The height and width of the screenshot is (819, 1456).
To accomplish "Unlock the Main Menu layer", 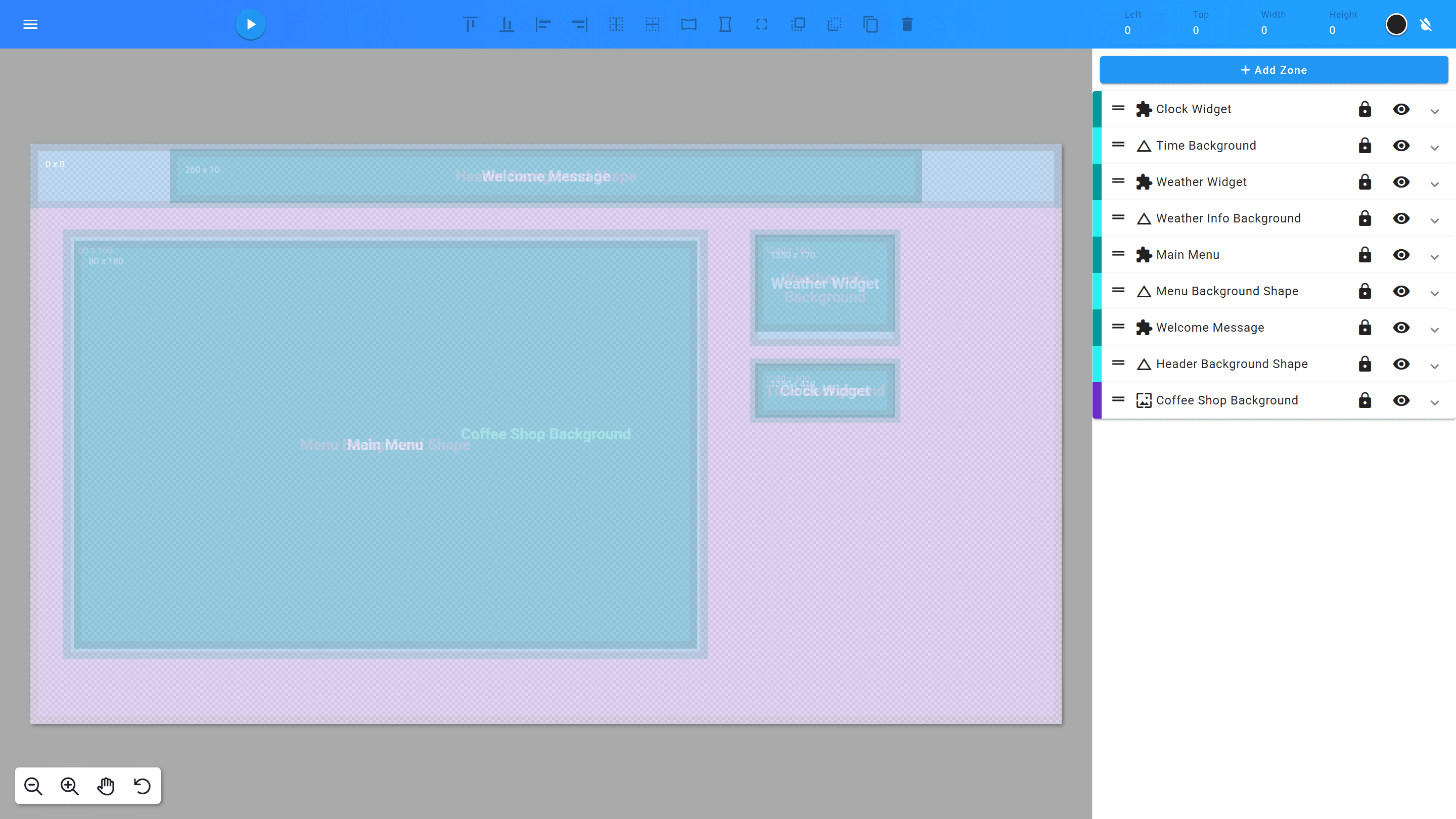I will 1364,255.
